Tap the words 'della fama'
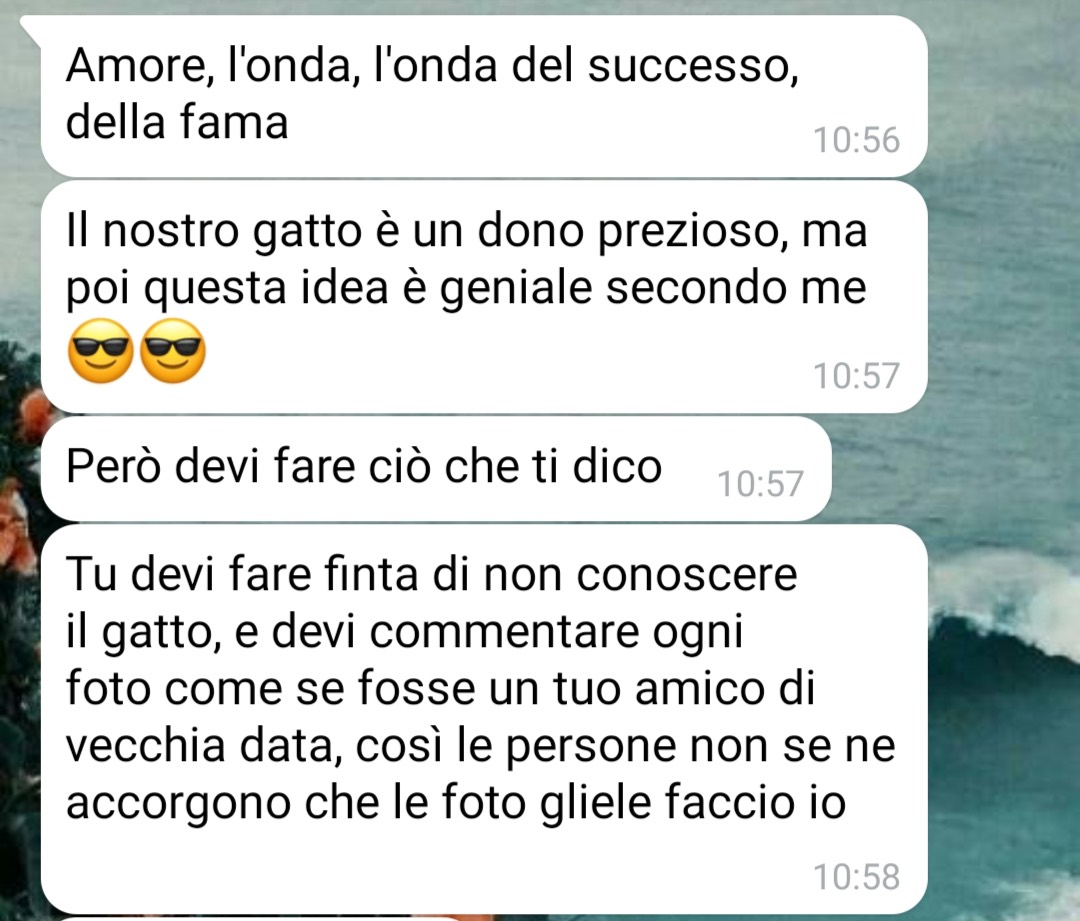 [x=177, y=123]
